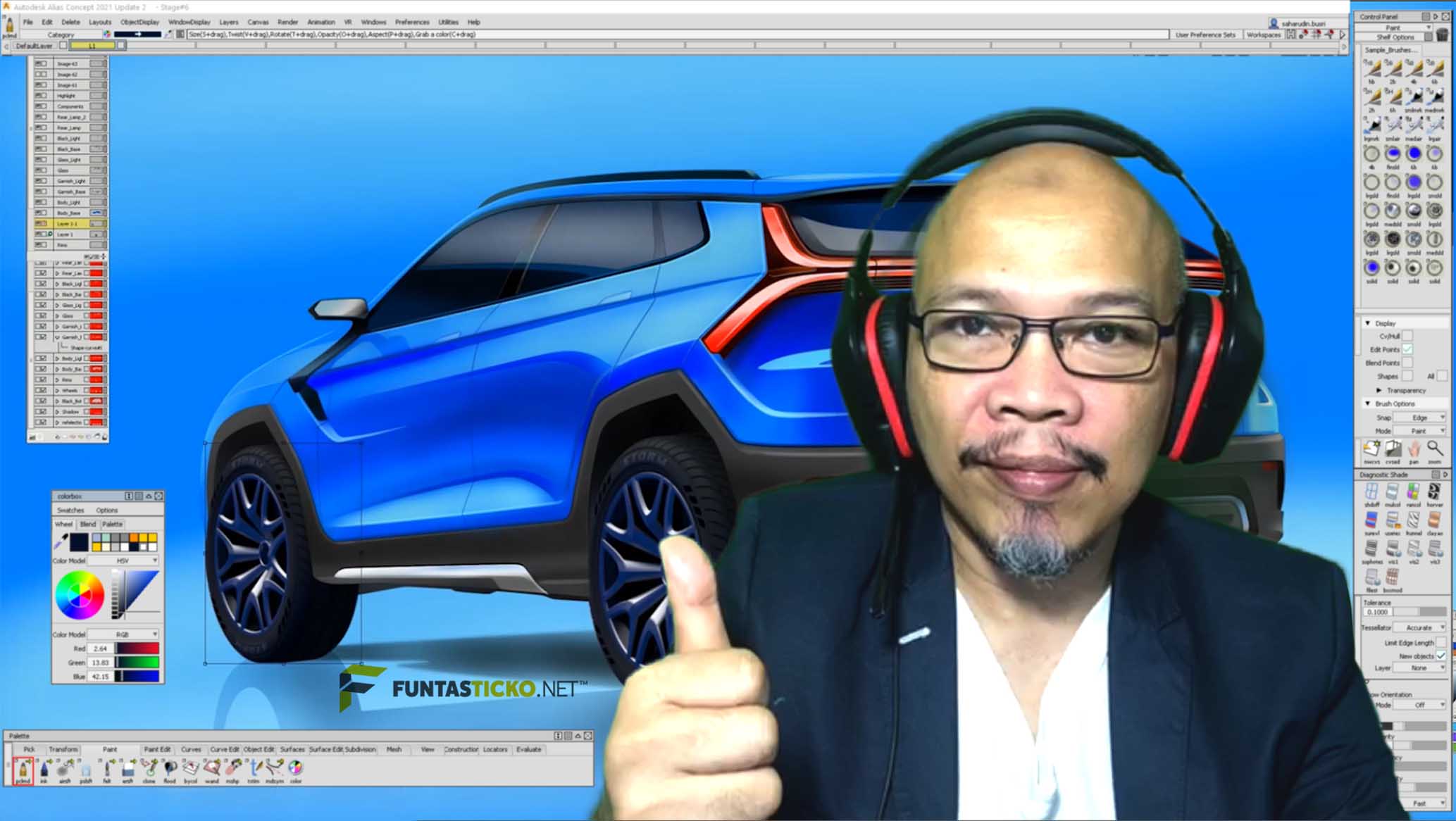
Task: Click the eyedropper in the colorbox
Action: click(x=61, y=541)
